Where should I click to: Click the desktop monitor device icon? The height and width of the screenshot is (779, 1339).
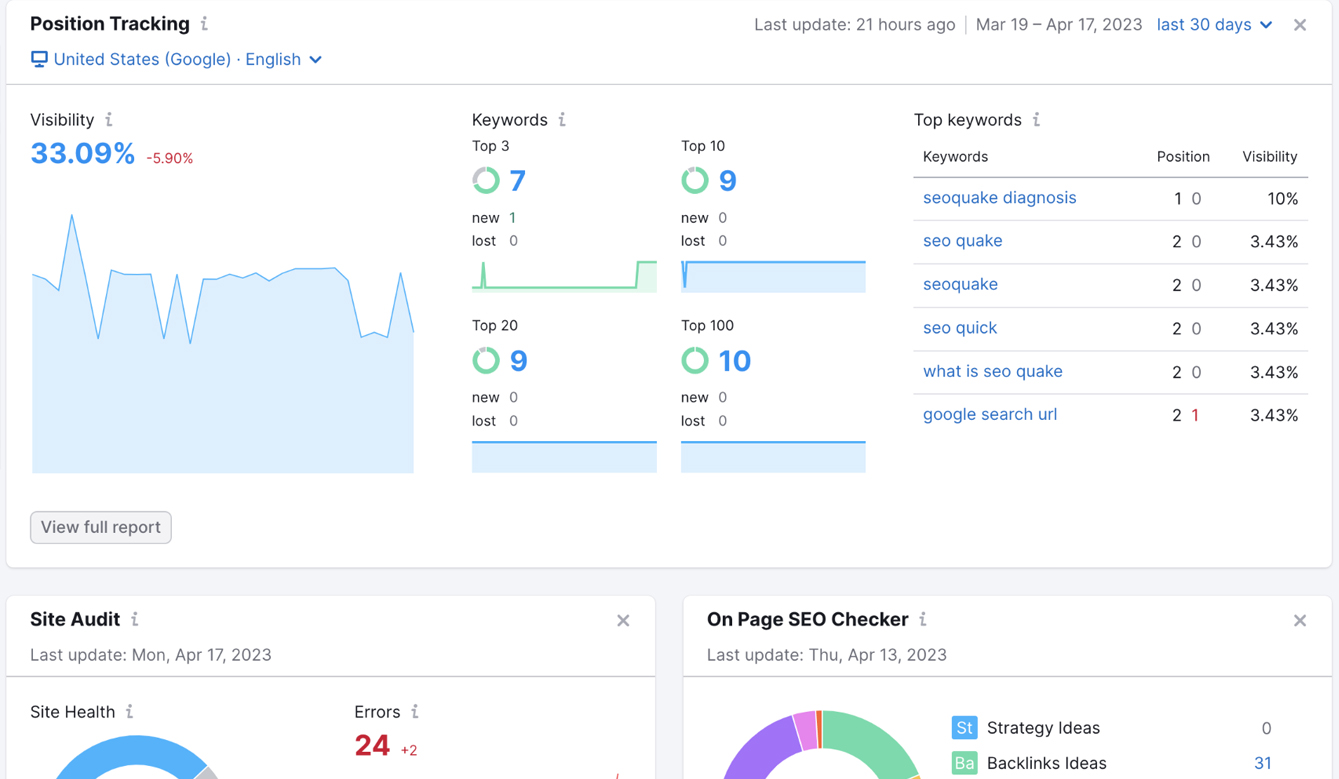pyautogui.click(x=39, y=59)
